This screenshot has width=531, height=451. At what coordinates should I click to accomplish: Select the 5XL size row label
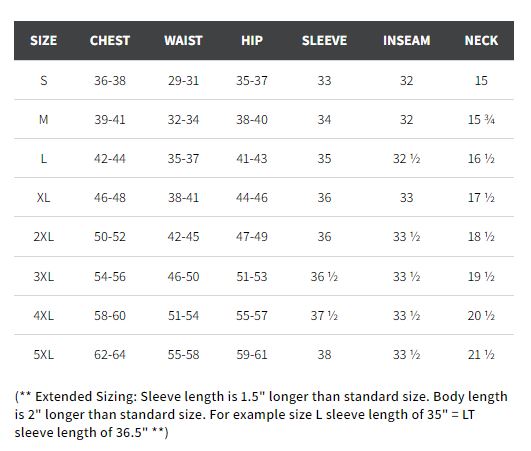[x=44, y=355]
